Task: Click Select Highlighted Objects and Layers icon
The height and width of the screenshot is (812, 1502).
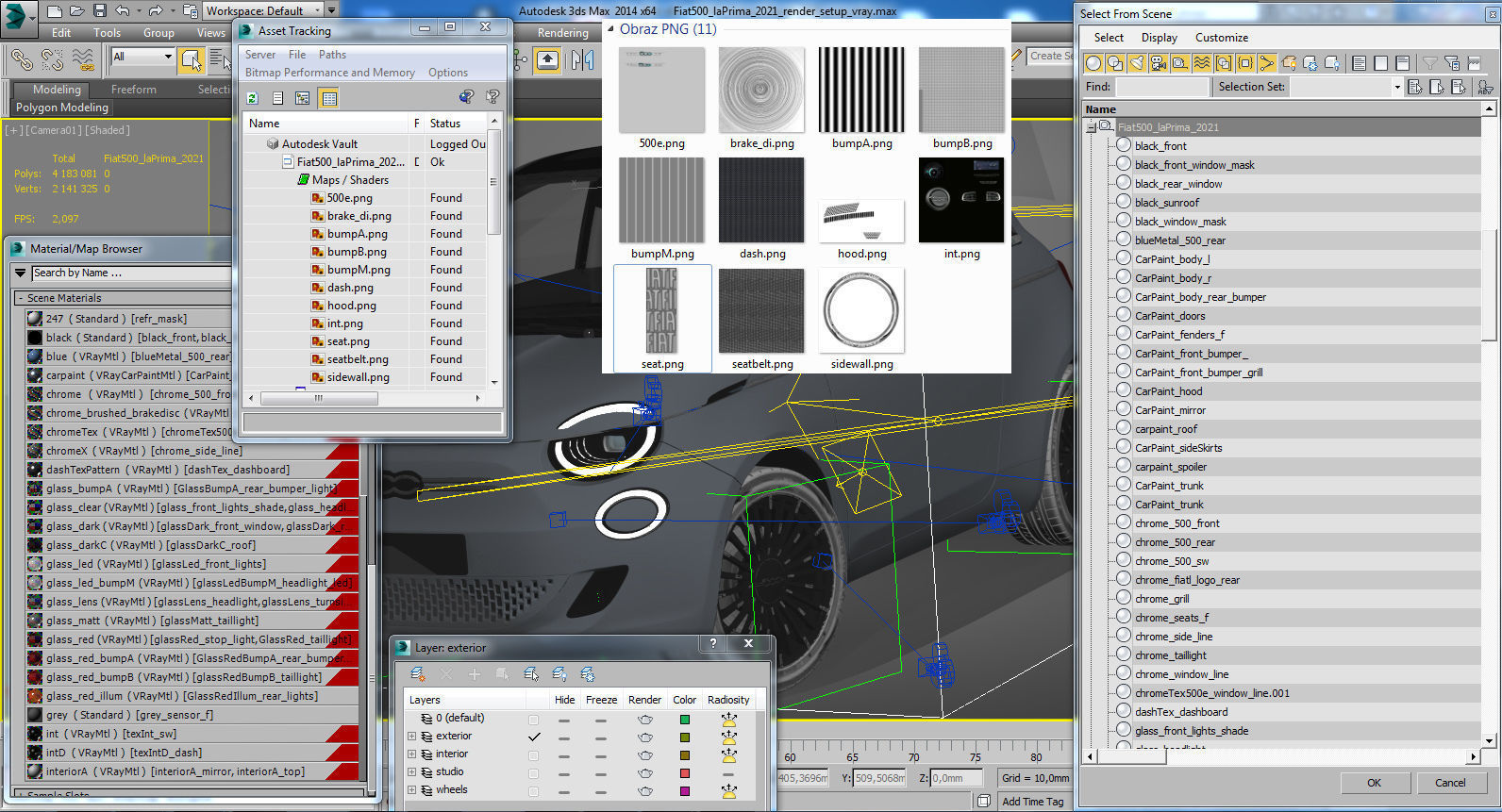Action: point(531,673)
